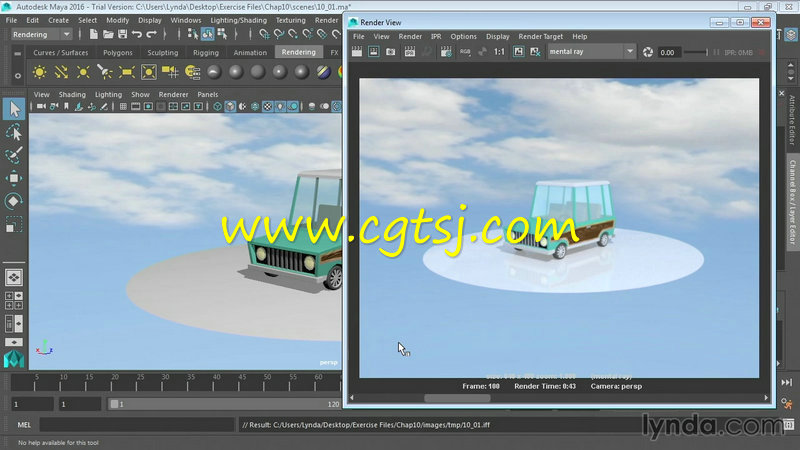Open viewport Lighting menu
800x450 pixels.
(x=108, y=94)
